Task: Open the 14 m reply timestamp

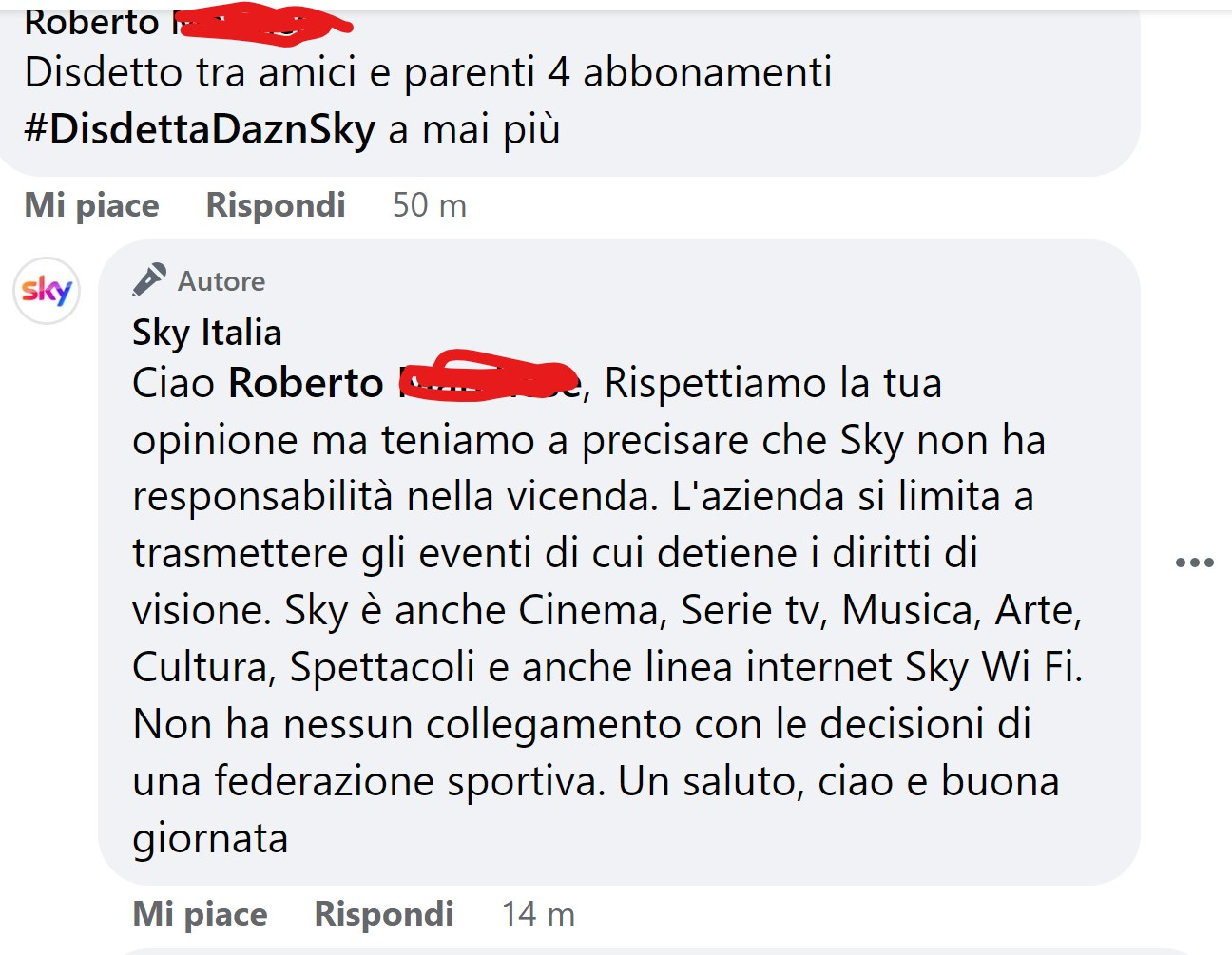Action: coord(538,914)
